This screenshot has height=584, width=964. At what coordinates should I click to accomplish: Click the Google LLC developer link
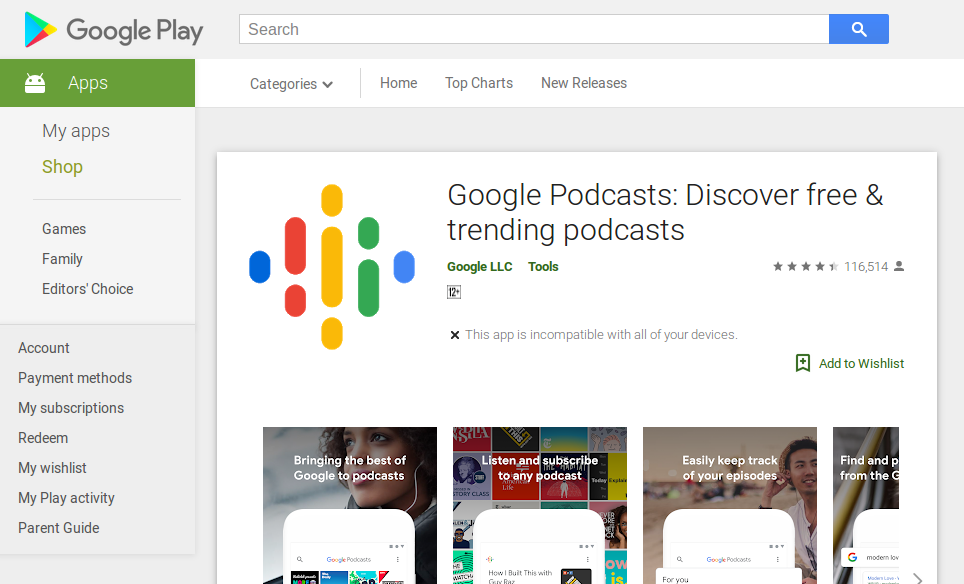coord(480,267)
